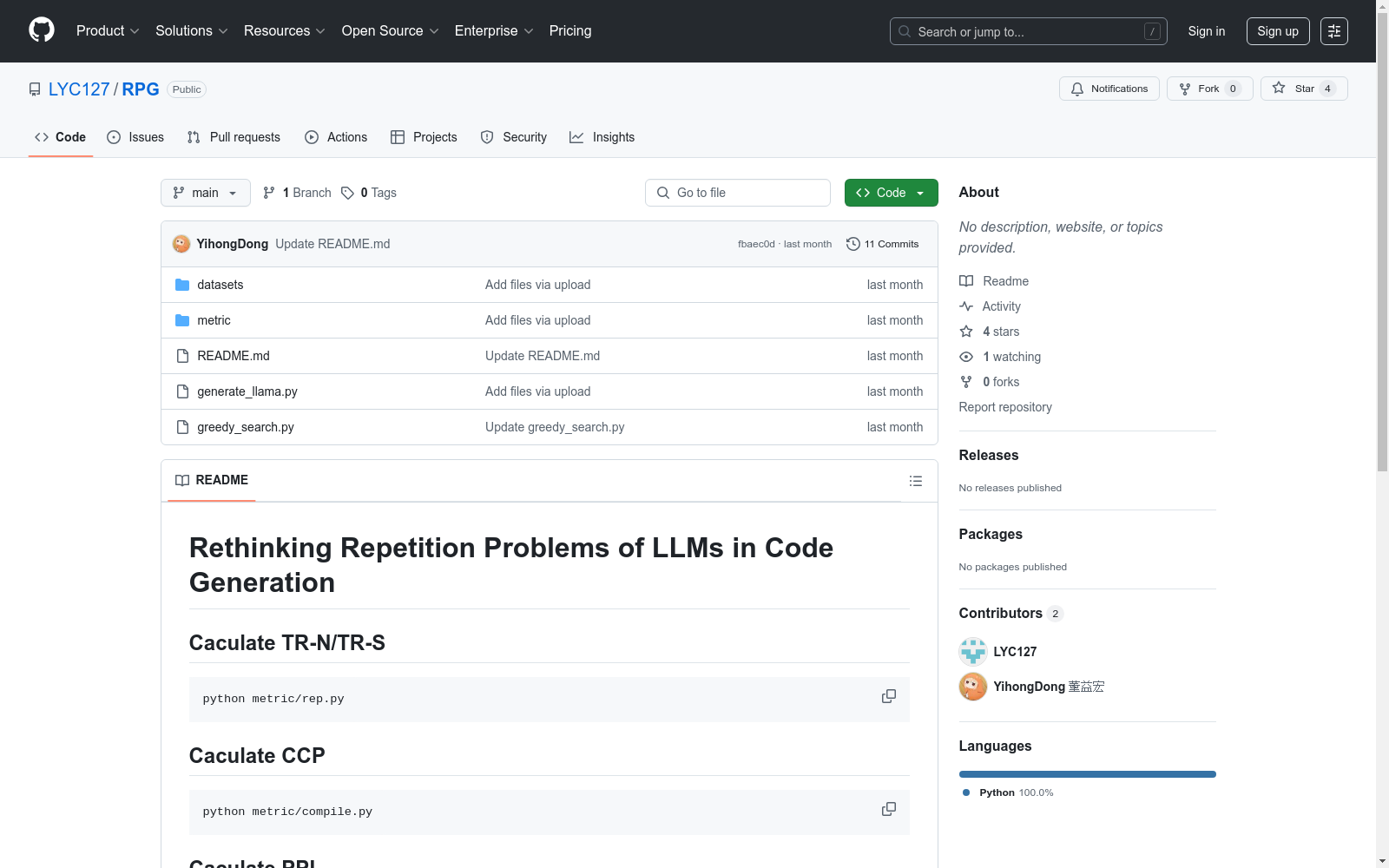
Task: Expand the Open Source menu
Action: tap(390, 31)
